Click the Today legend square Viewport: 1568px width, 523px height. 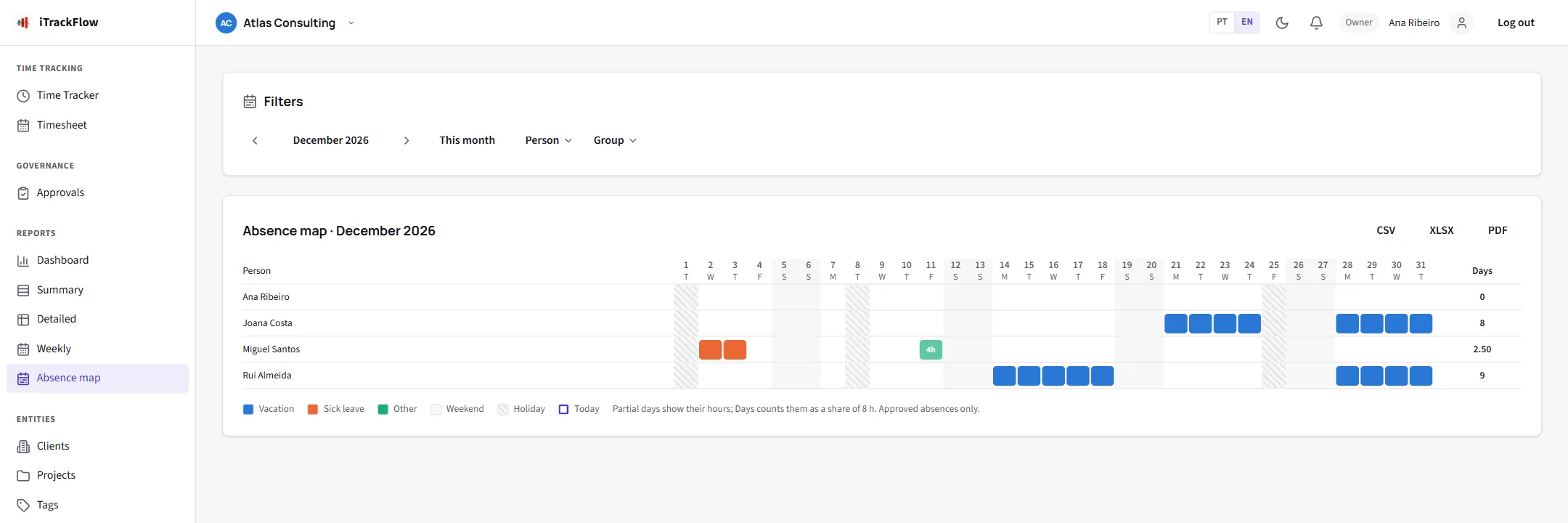(x=563, y=410)
